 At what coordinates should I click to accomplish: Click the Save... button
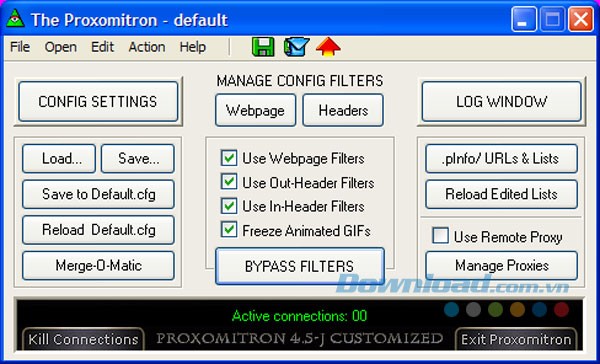tap(138, 158)
